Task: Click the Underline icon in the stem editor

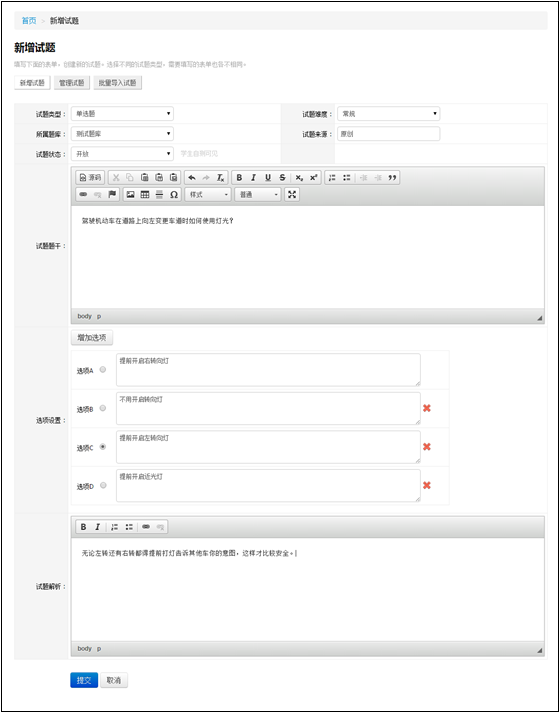Action: coord(268,178)
